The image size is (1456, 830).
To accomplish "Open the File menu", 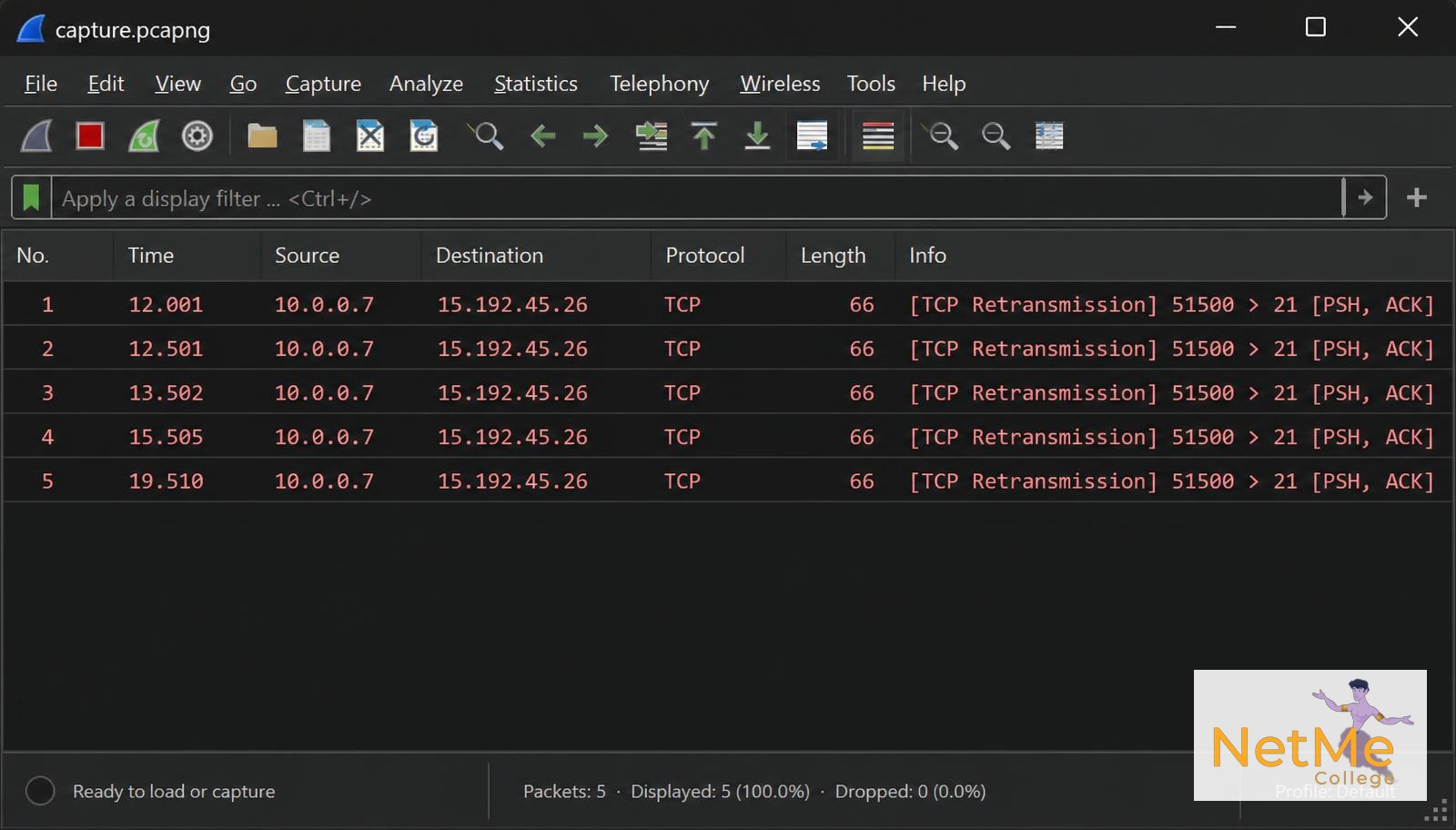I will (x=41, y=84).
